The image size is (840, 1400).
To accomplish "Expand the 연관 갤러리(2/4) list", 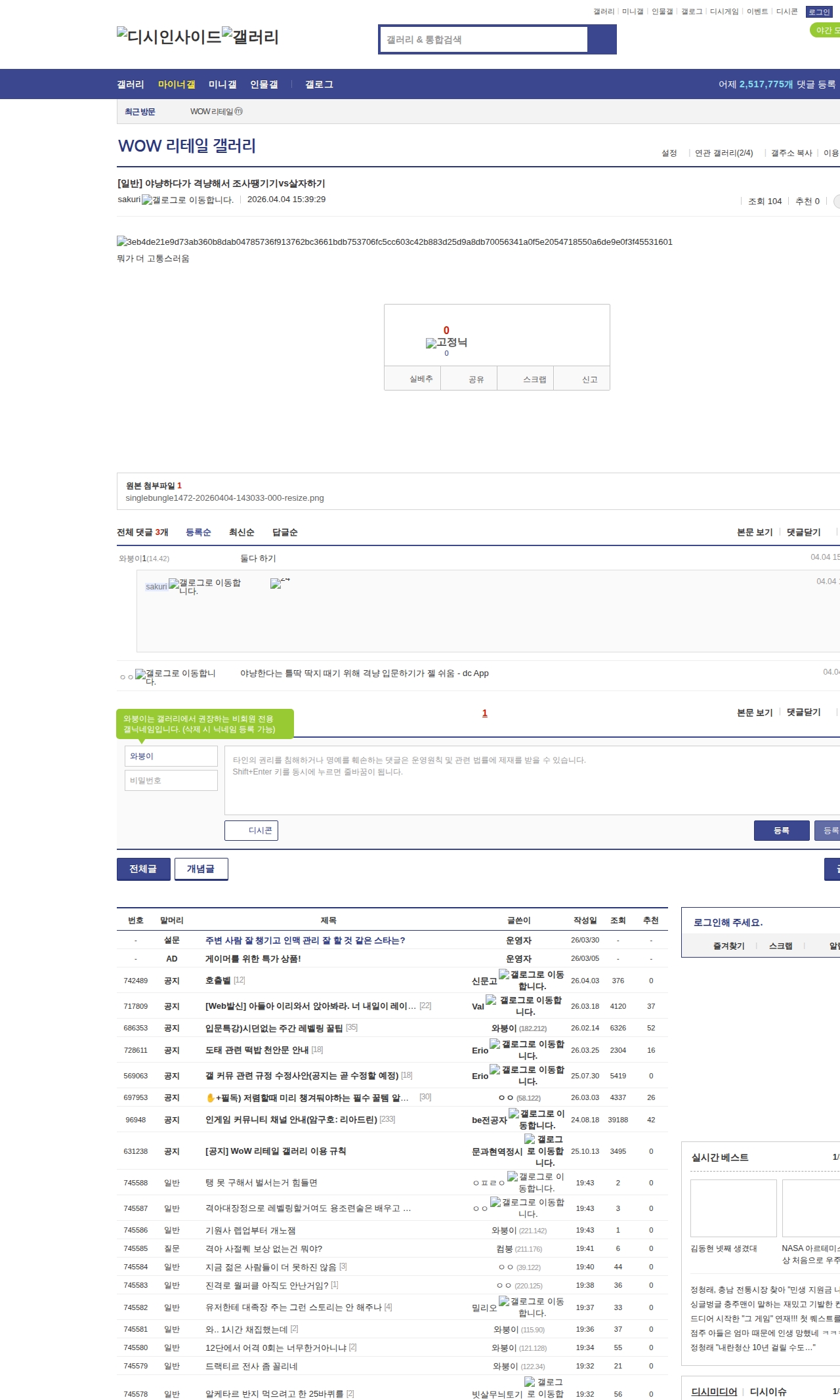I will click(x=723, y=153).
